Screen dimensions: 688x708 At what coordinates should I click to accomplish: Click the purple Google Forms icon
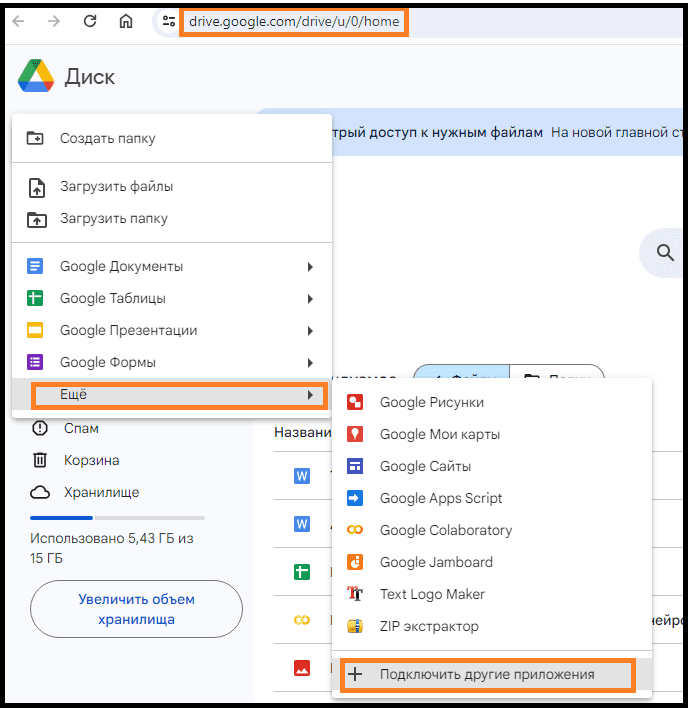(35, 362)
